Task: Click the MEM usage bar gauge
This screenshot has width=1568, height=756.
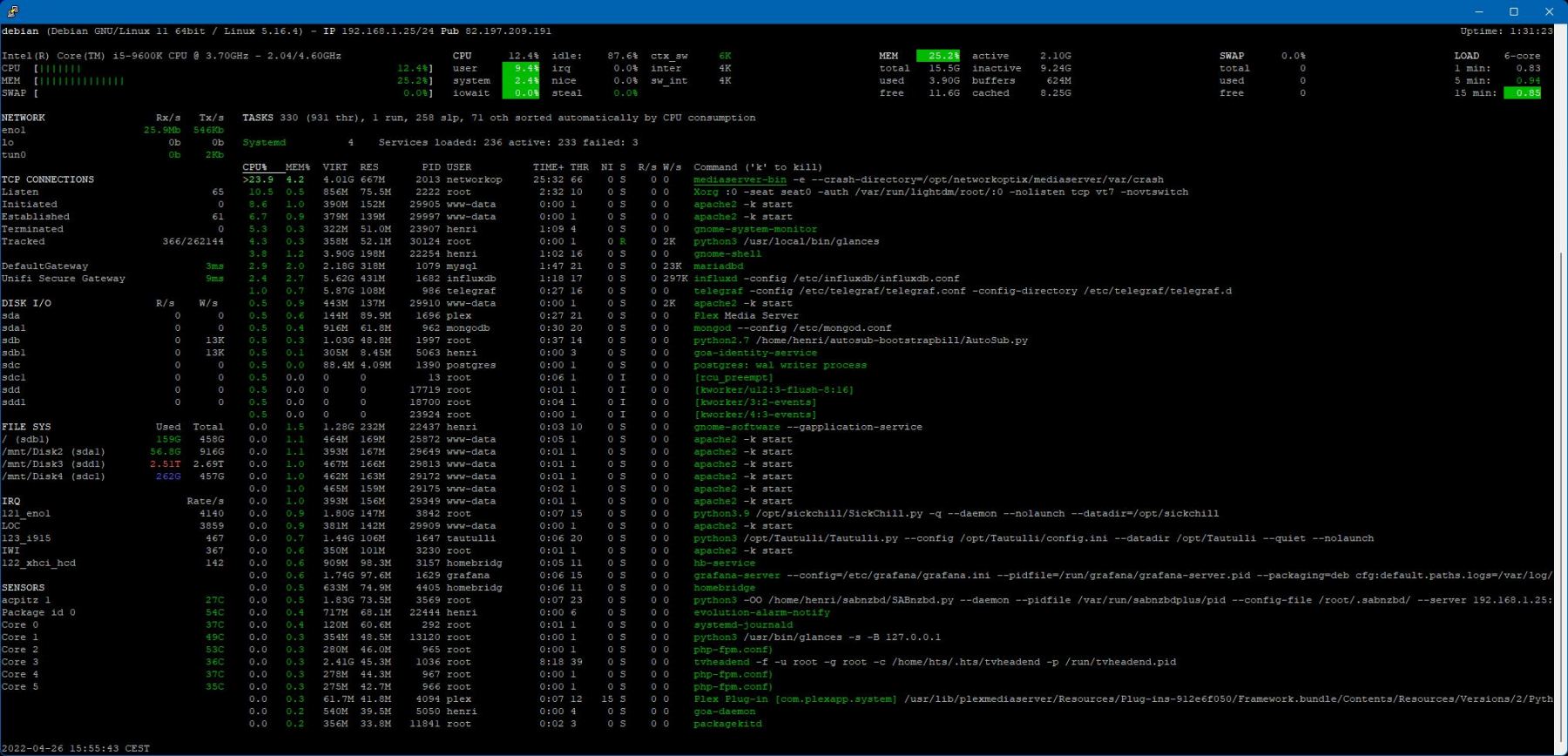Action: click(81, 80)
